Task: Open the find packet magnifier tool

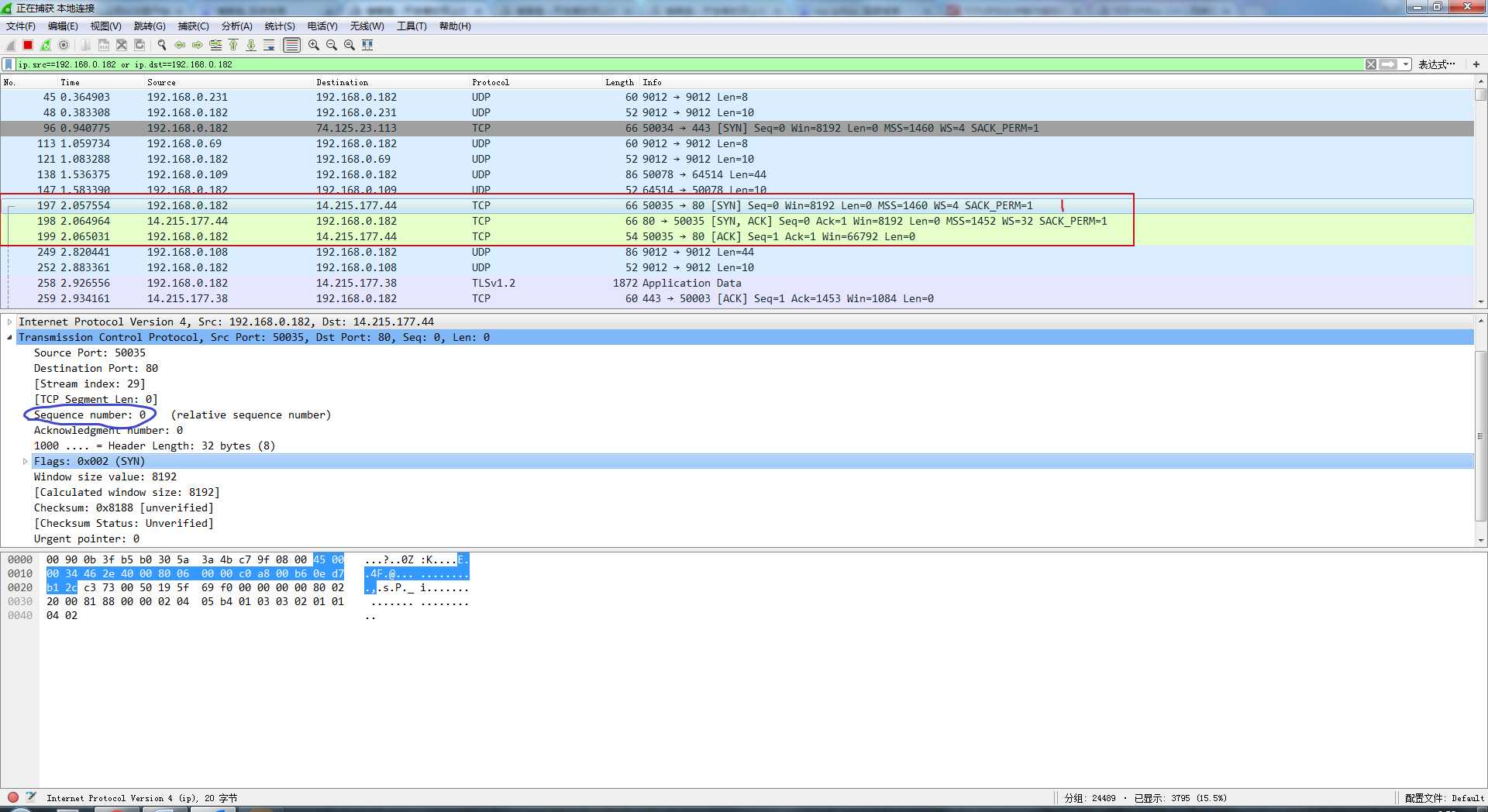Action: [x=162, y=45]
